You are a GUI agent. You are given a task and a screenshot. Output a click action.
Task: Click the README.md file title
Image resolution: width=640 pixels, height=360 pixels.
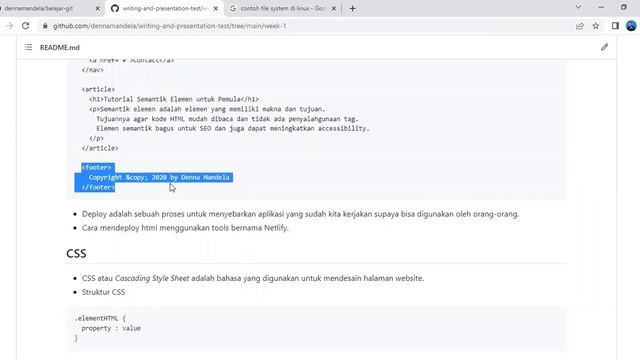[60, 47]
